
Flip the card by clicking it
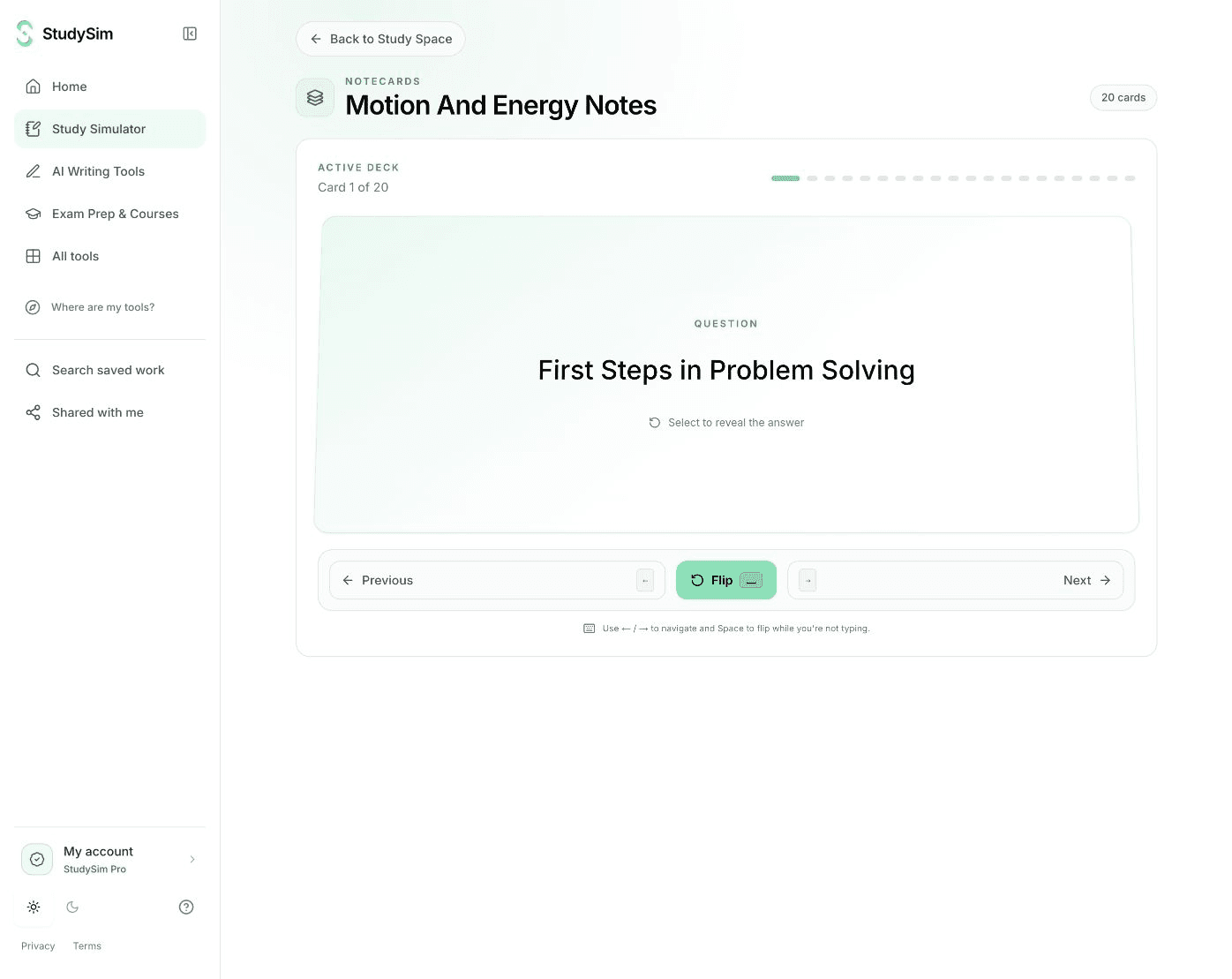pyautogui.click(x=726, y=374)
